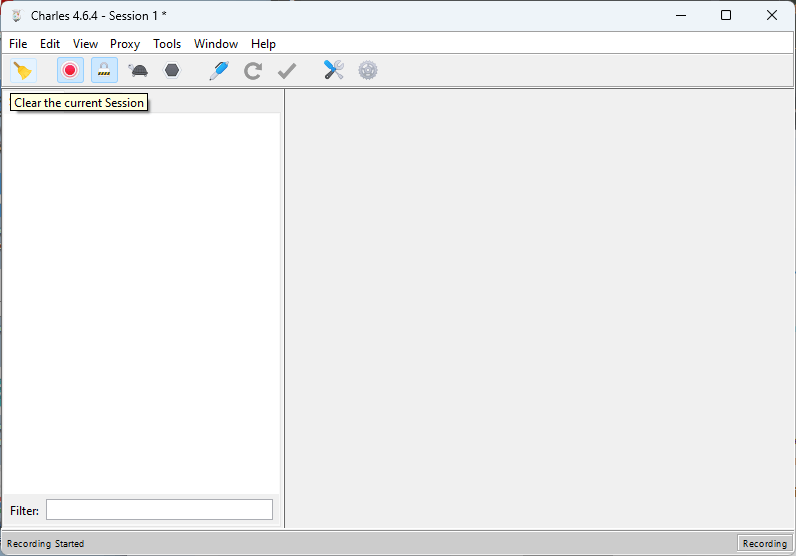Maximize the Charles window

coord(726,15)
